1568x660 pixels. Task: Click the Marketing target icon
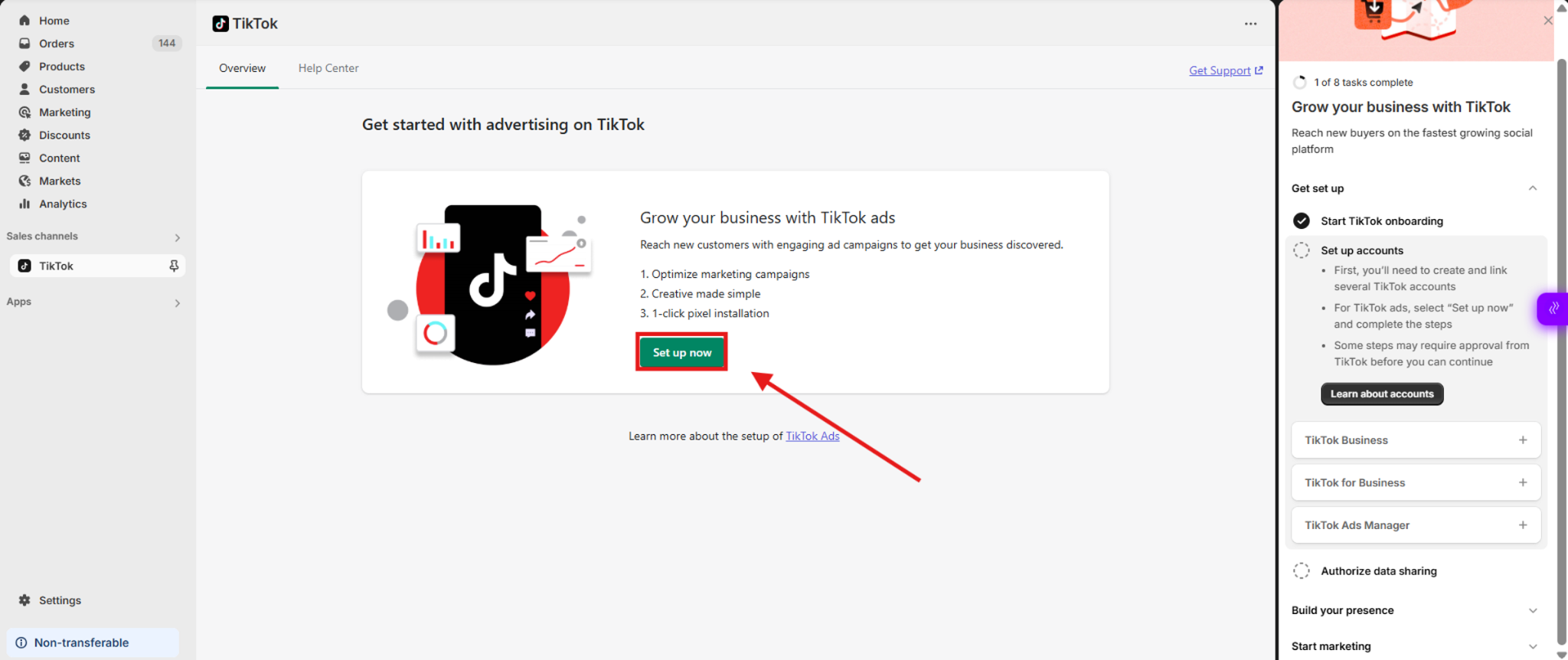point(24,113)
